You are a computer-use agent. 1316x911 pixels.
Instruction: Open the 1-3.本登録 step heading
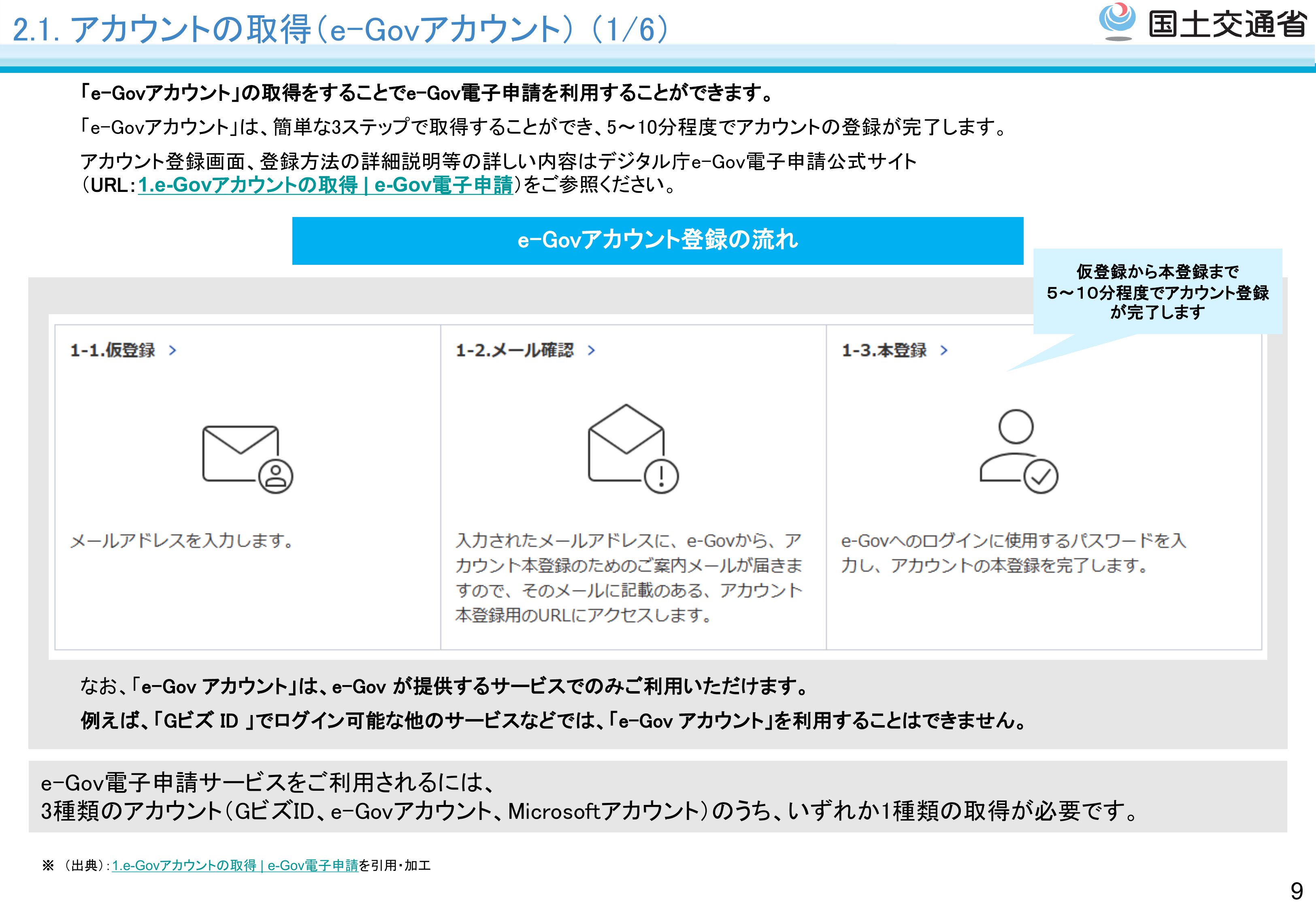click(x=884, y=351)
